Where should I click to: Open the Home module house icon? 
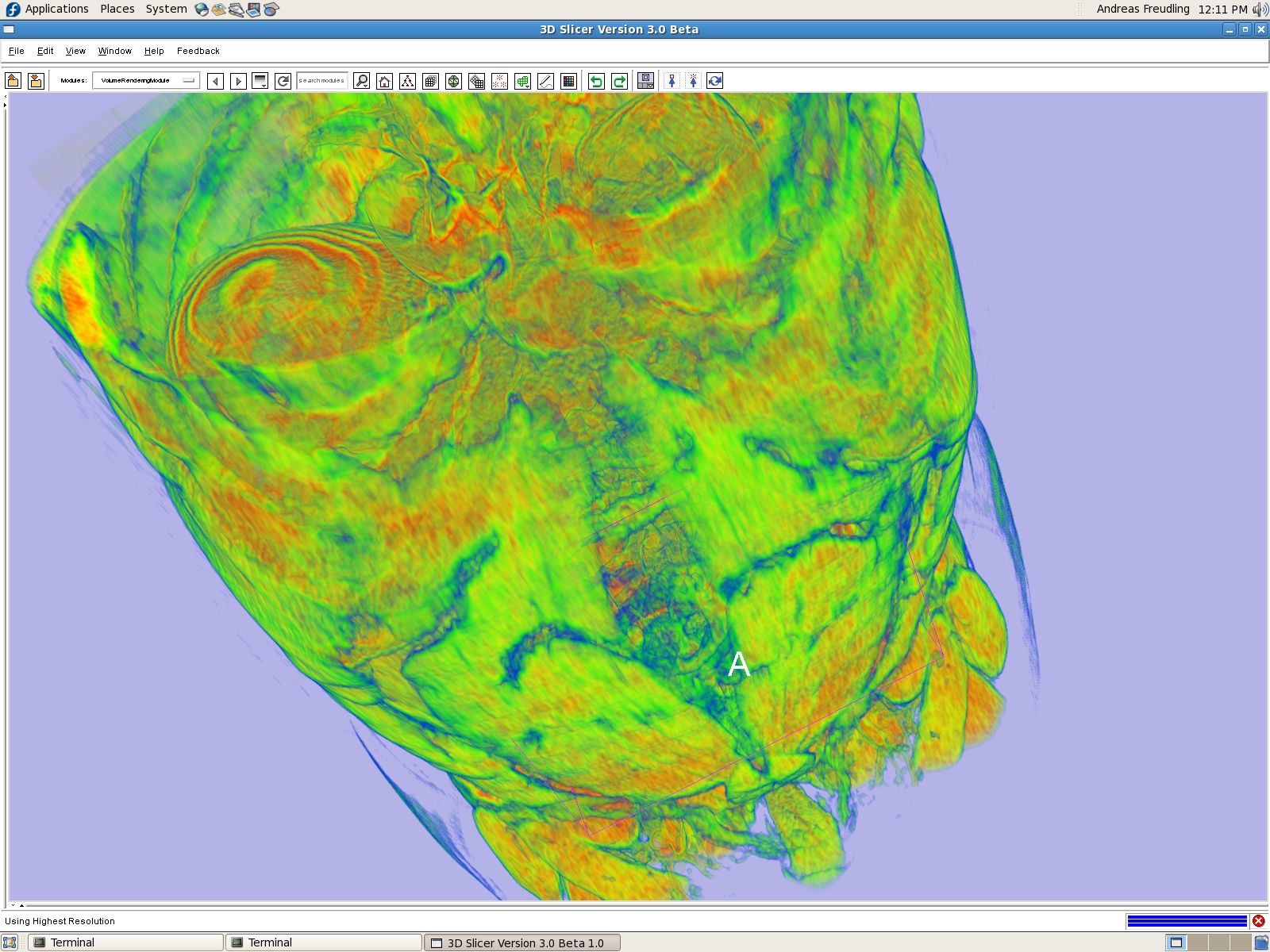click(x=384, y=81)
